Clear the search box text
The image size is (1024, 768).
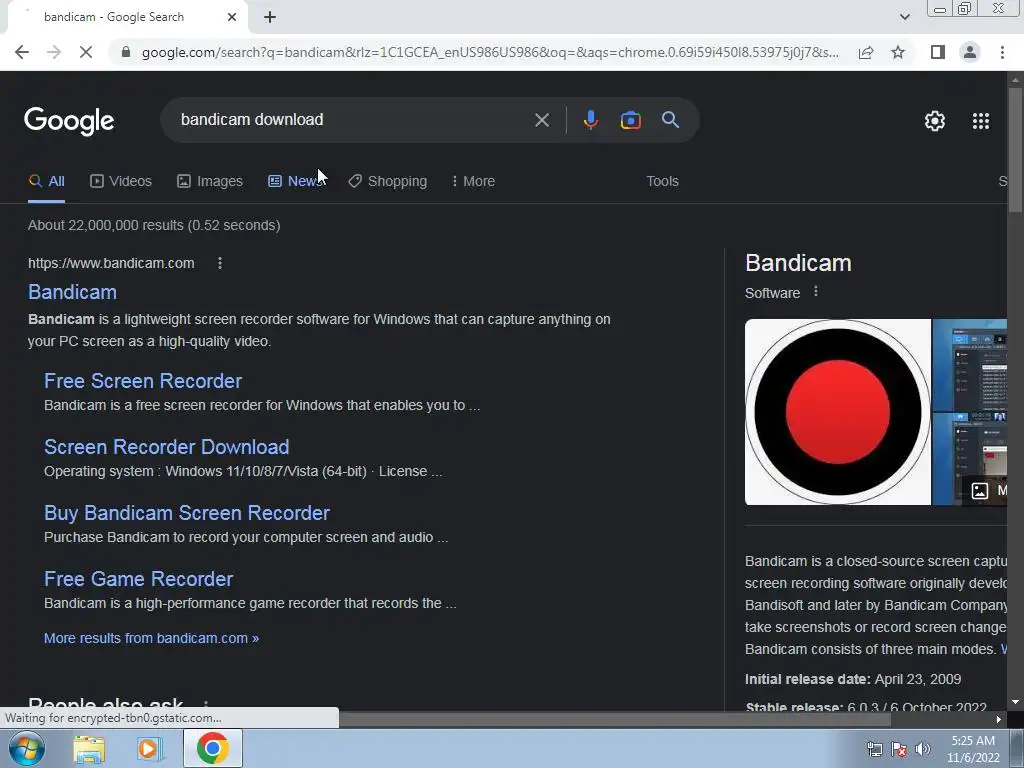[x=541, y=120]
